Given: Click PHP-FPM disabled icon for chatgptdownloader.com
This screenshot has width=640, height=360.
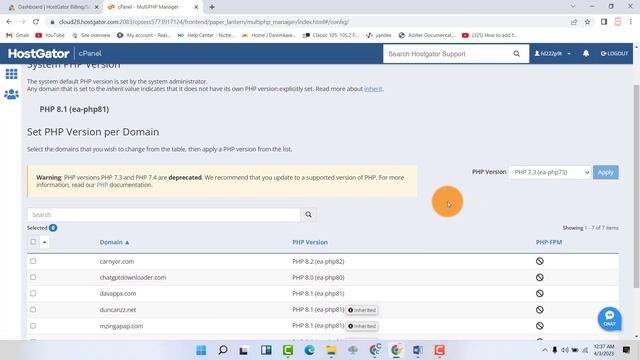Looking at the screenshot, I should 540,278.
